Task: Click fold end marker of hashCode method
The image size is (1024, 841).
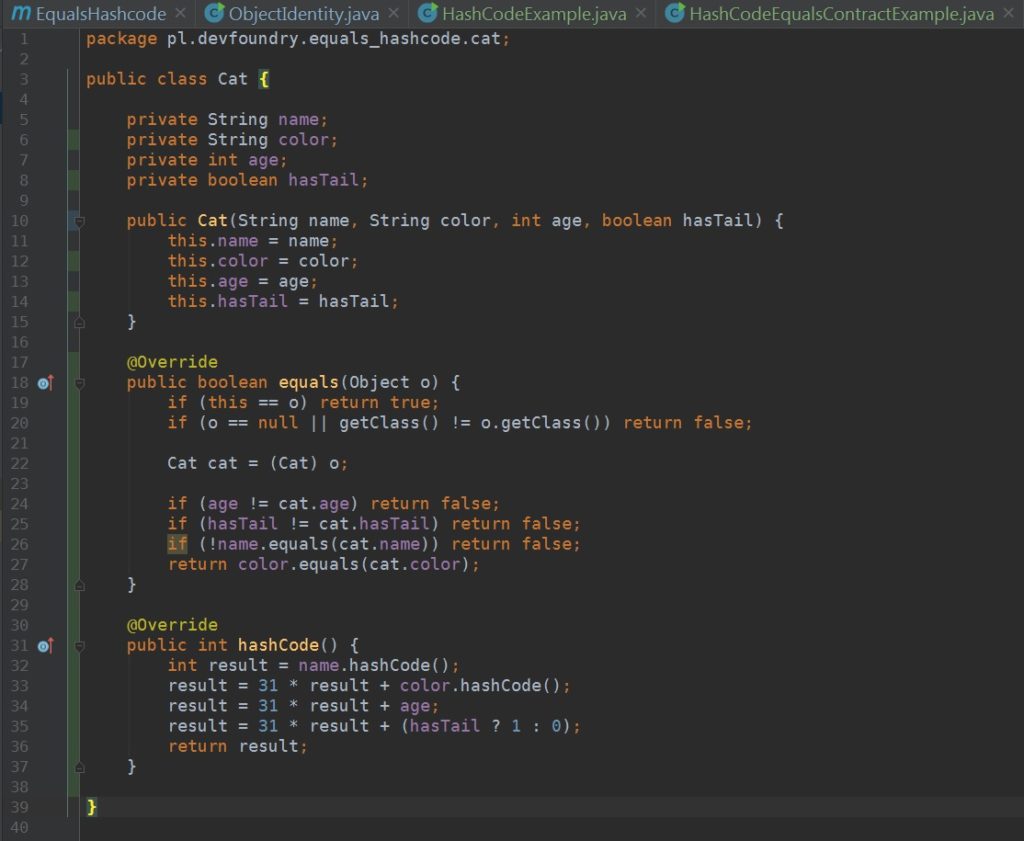Action: [79, 767]
